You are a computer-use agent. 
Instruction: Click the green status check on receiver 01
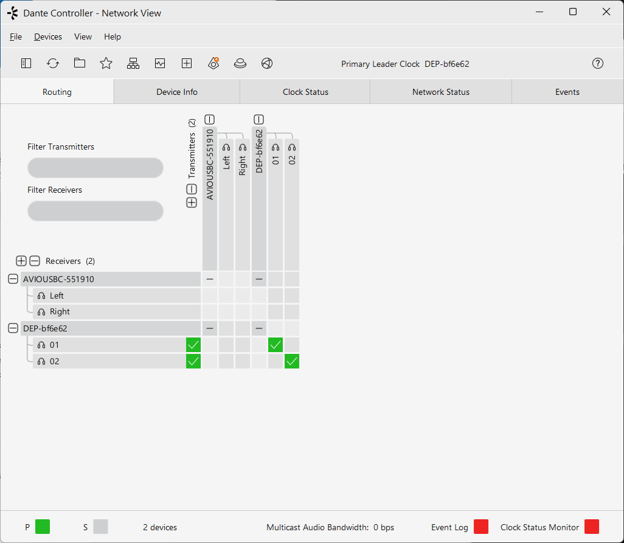pyautogui.click(x=193, y=345)
